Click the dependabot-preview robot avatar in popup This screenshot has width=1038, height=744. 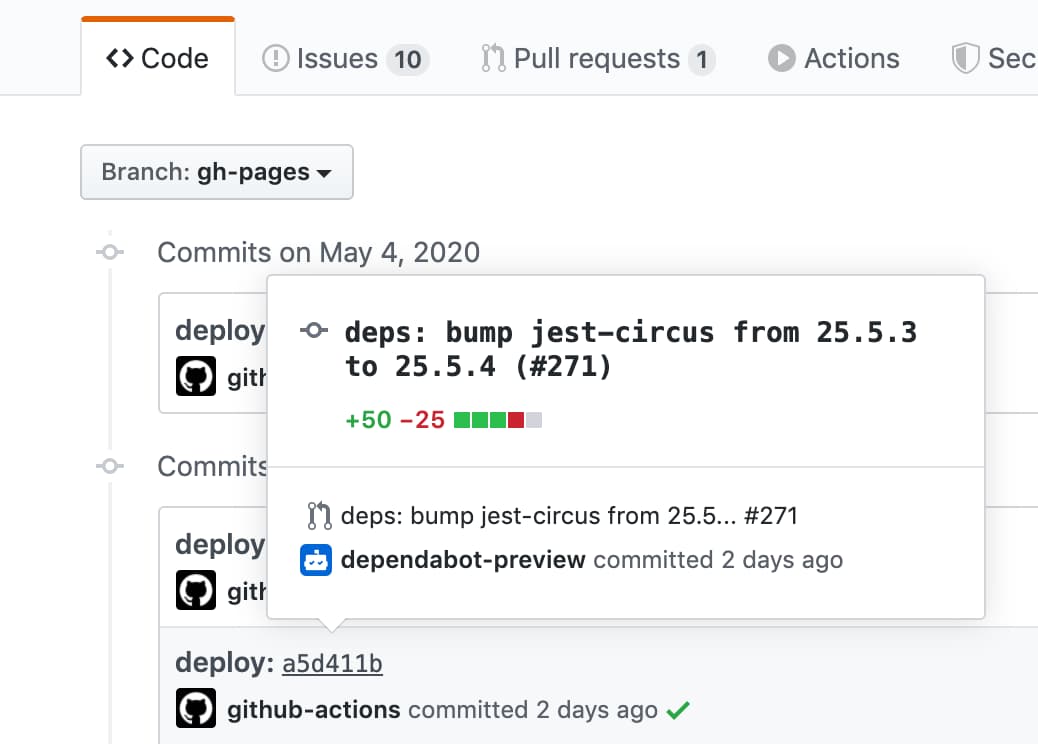click(x=315, y=560)
